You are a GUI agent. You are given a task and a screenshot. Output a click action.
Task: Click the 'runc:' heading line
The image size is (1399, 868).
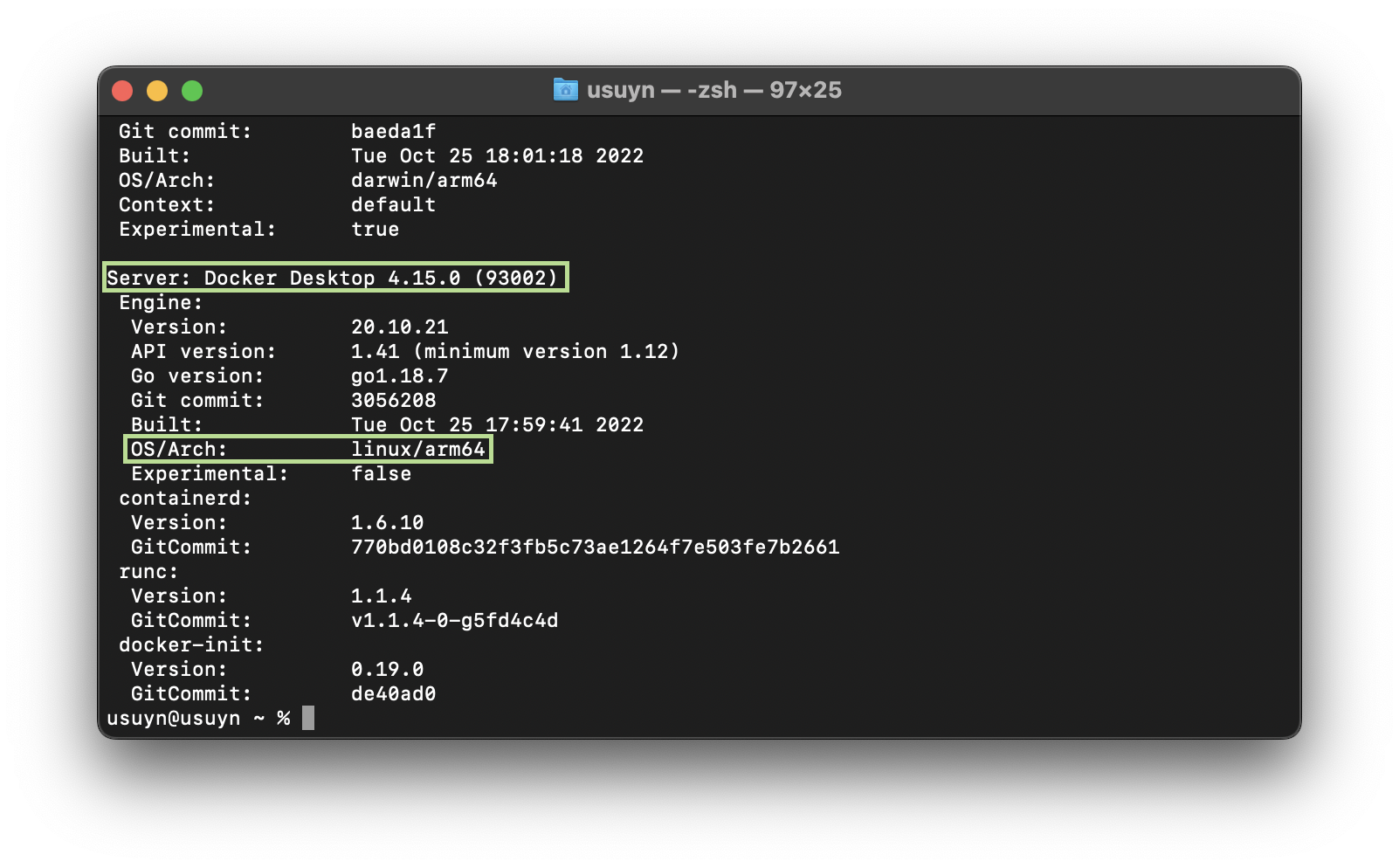tap(148, 571)
